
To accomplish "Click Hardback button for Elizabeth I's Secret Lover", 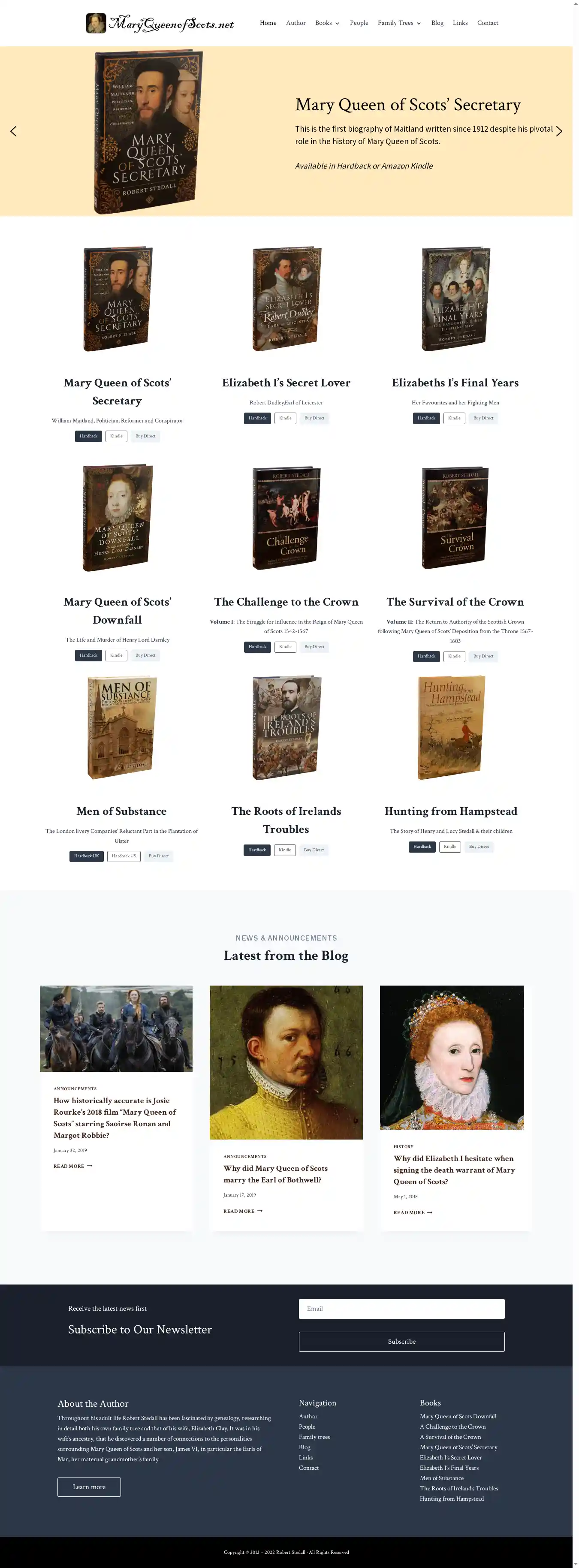I will tap(257, 418).
